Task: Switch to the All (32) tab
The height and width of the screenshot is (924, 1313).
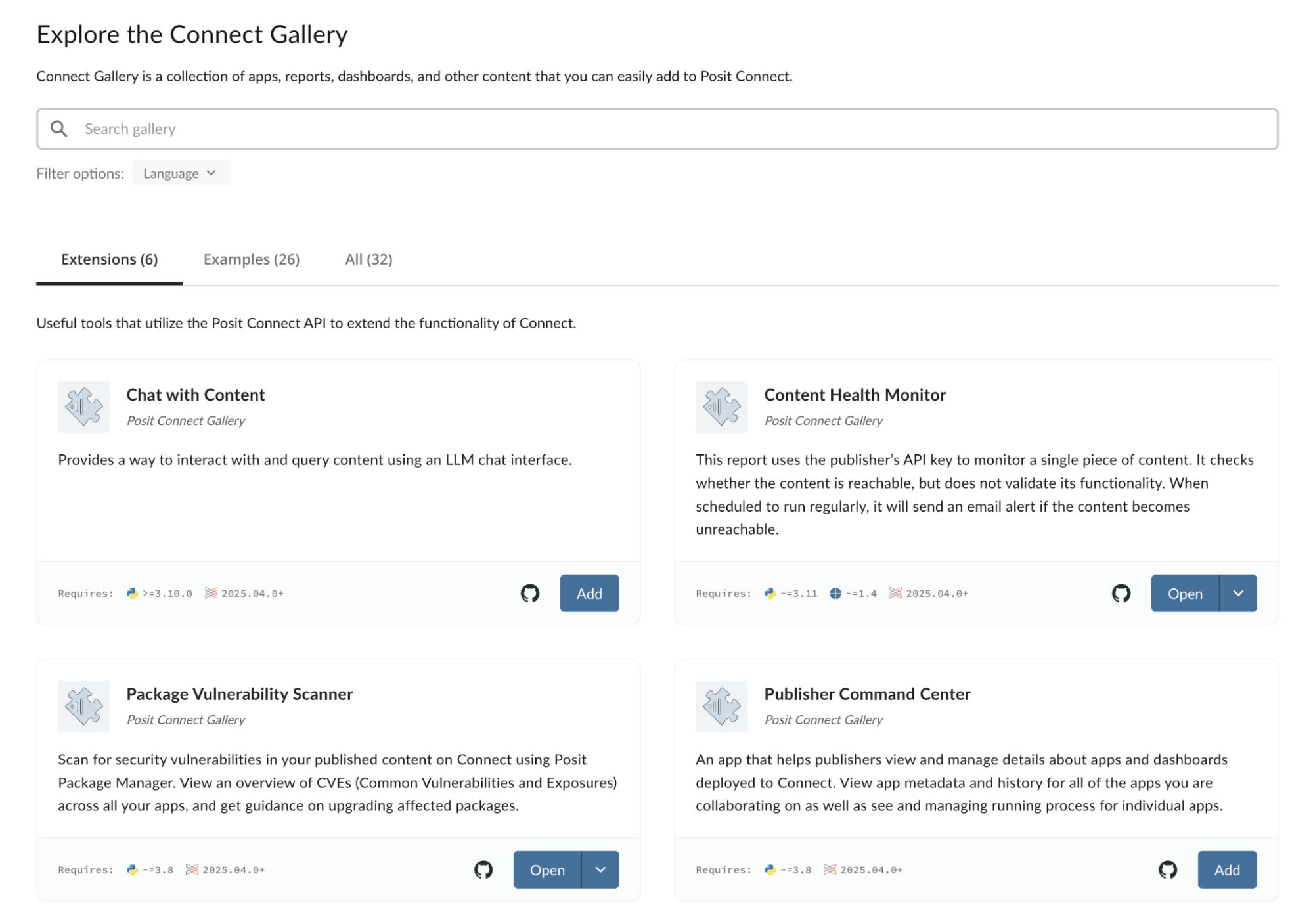Action: coord(368,259)
